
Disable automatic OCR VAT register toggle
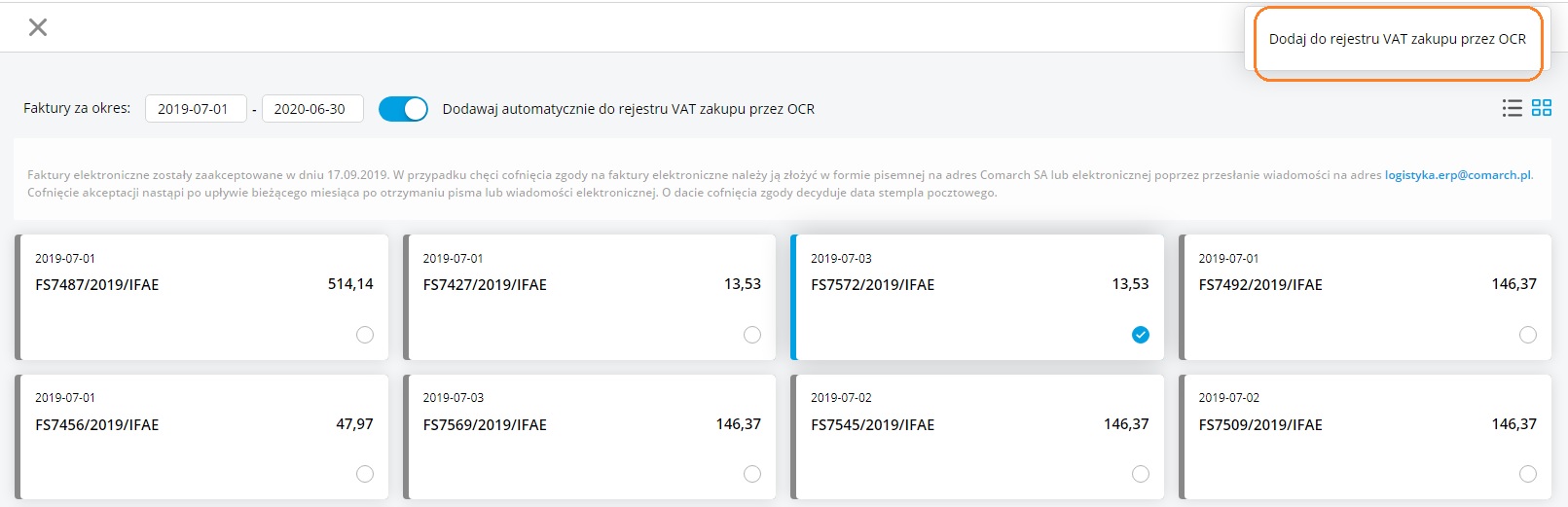coord(403,109)
